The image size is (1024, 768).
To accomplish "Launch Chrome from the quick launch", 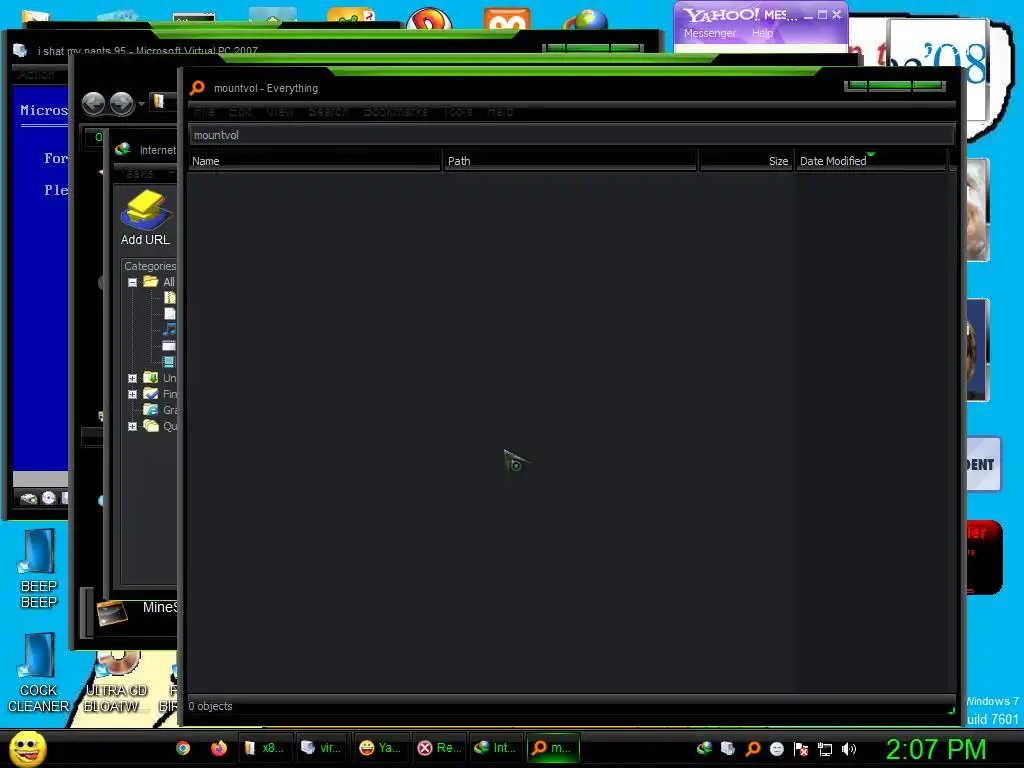I will 183,748.
